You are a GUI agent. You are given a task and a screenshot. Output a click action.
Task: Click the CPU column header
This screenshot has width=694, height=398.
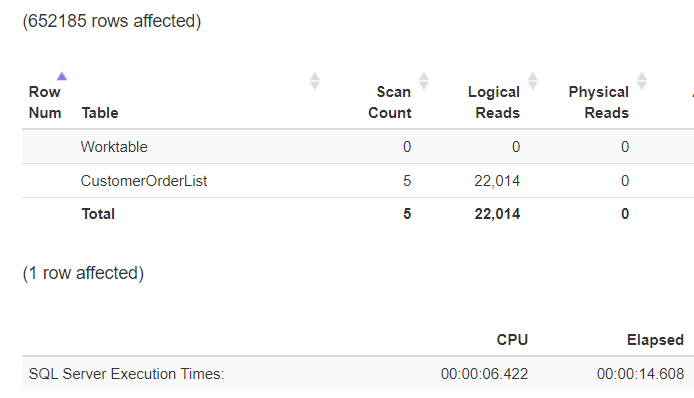pyautogui.click(x=512, y=340)
